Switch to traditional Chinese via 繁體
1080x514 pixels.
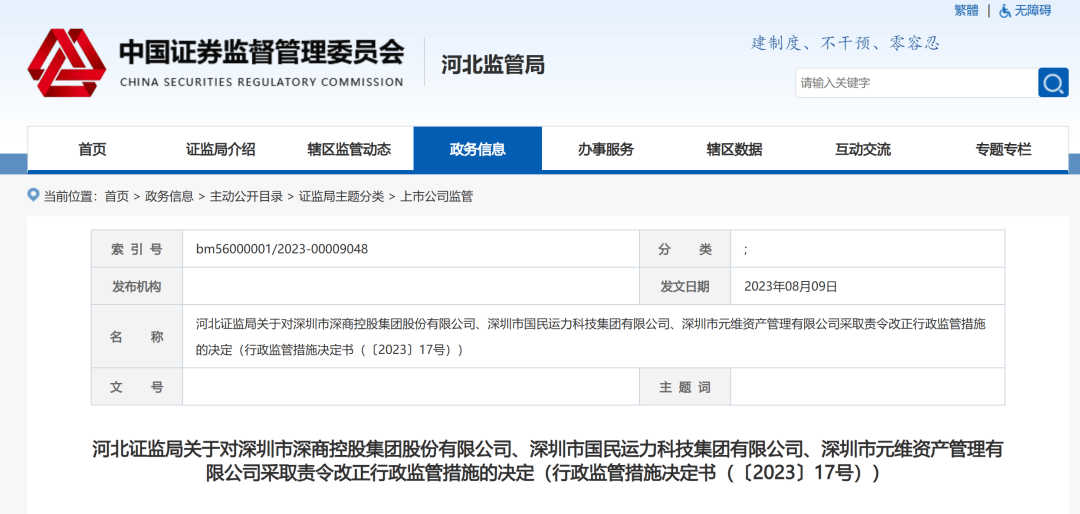[966, 10]
